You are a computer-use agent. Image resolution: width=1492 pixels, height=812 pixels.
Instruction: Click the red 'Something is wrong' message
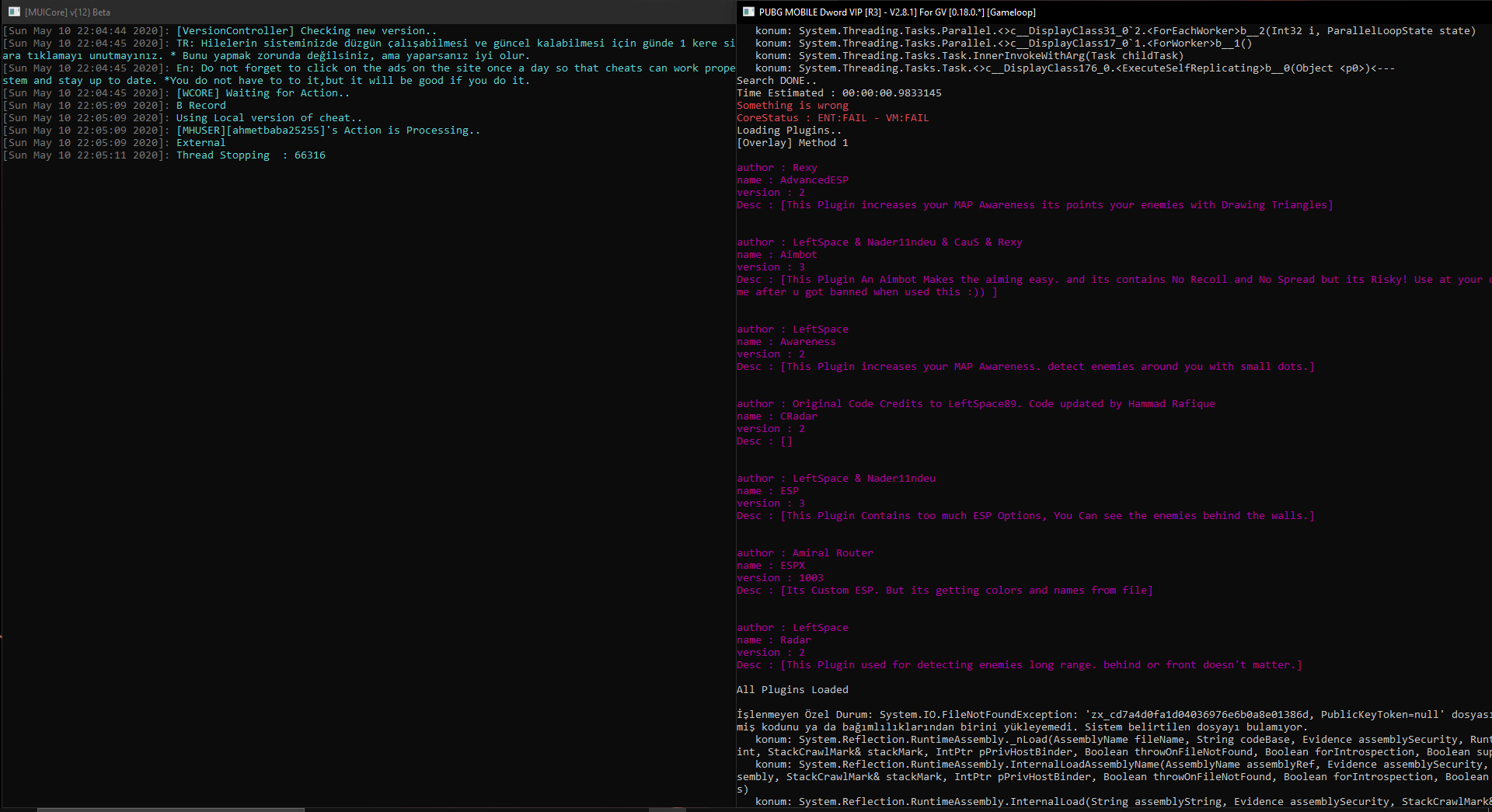pyautogui.click(x=793, y=106)
